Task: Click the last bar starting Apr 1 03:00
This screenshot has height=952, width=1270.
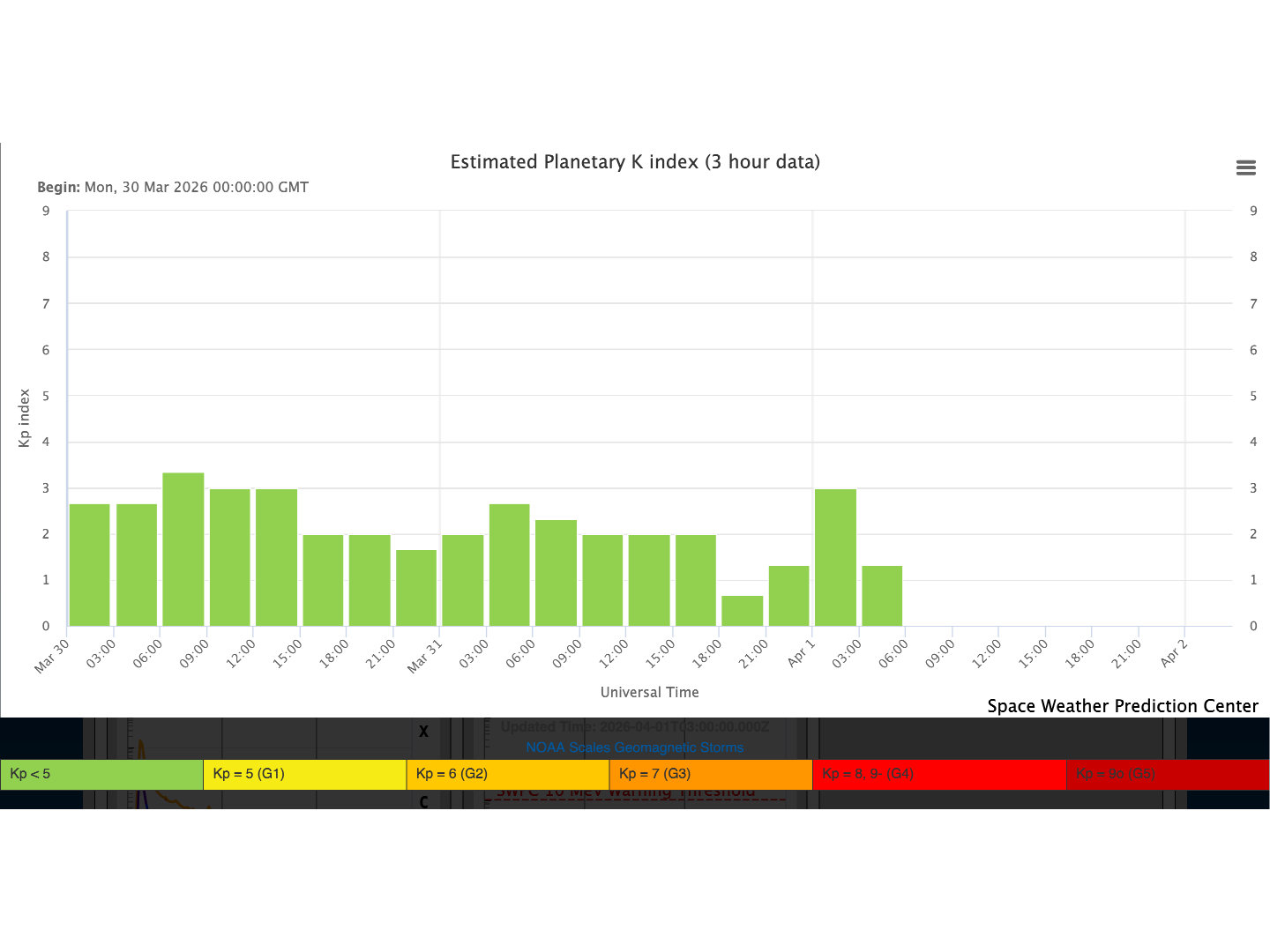Action: (x=882, y=596)
